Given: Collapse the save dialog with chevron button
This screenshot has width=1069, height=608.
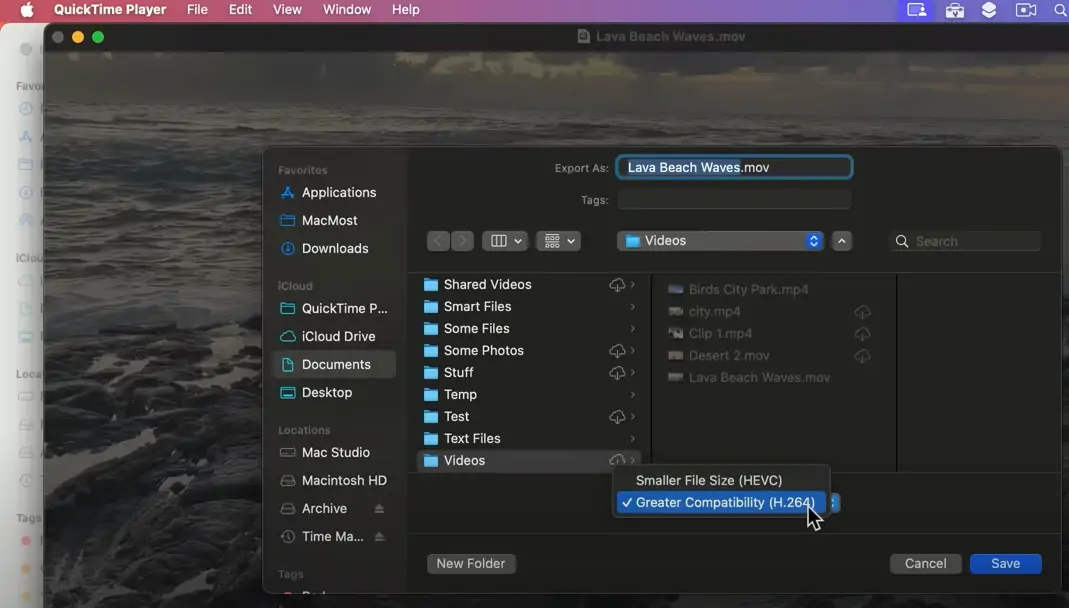Looking at the screenshot, I should coord(842,241).
